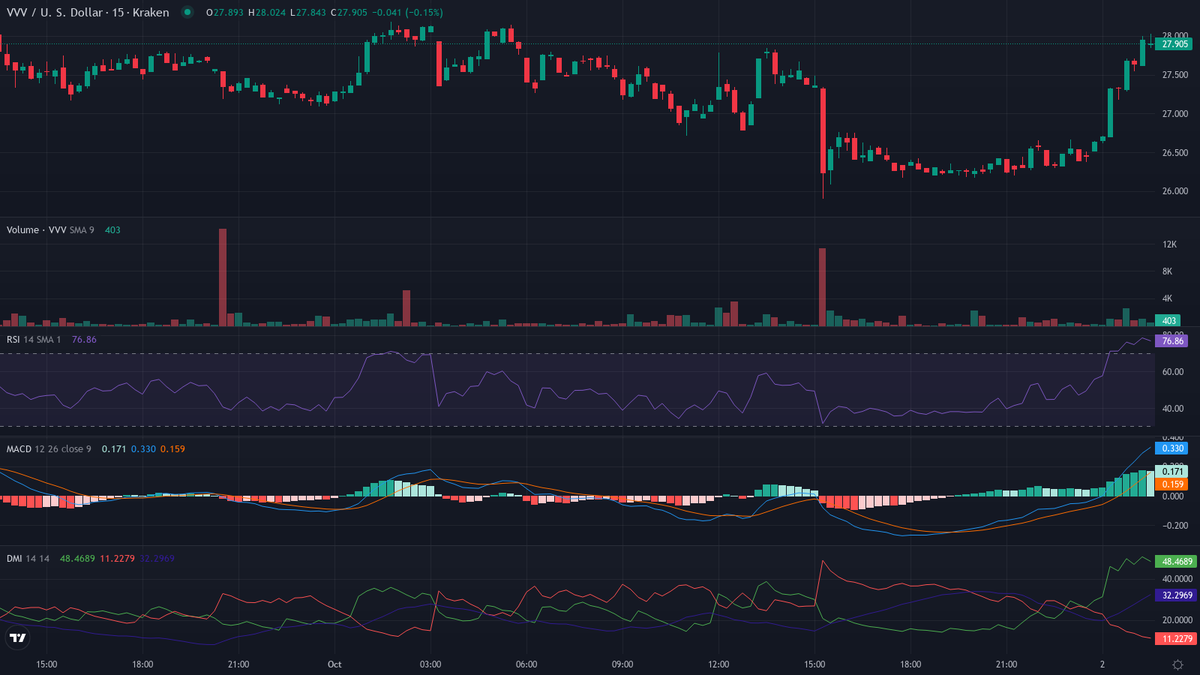The image size is (1200, 675).
Task: Click the 20.0000 DMI axis label
Action: 1176,620
